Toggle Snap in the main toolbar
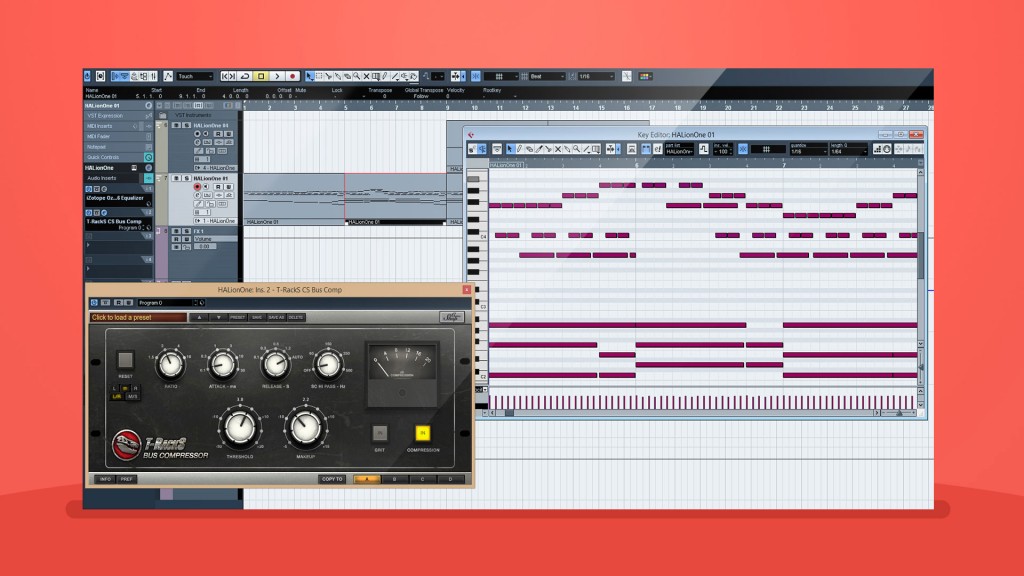 (x=476, y=76)
